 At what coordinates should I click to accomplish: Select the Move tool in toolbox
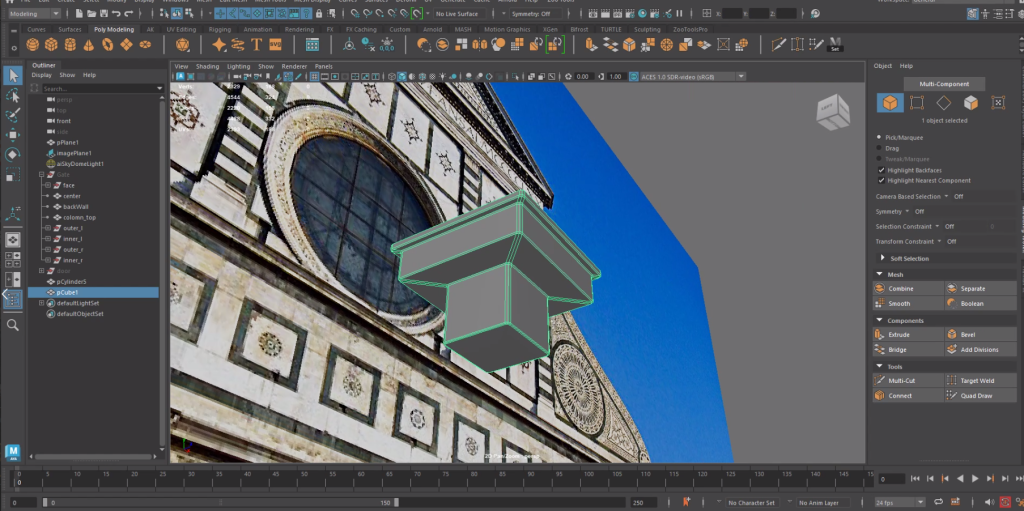click(12, 135)
